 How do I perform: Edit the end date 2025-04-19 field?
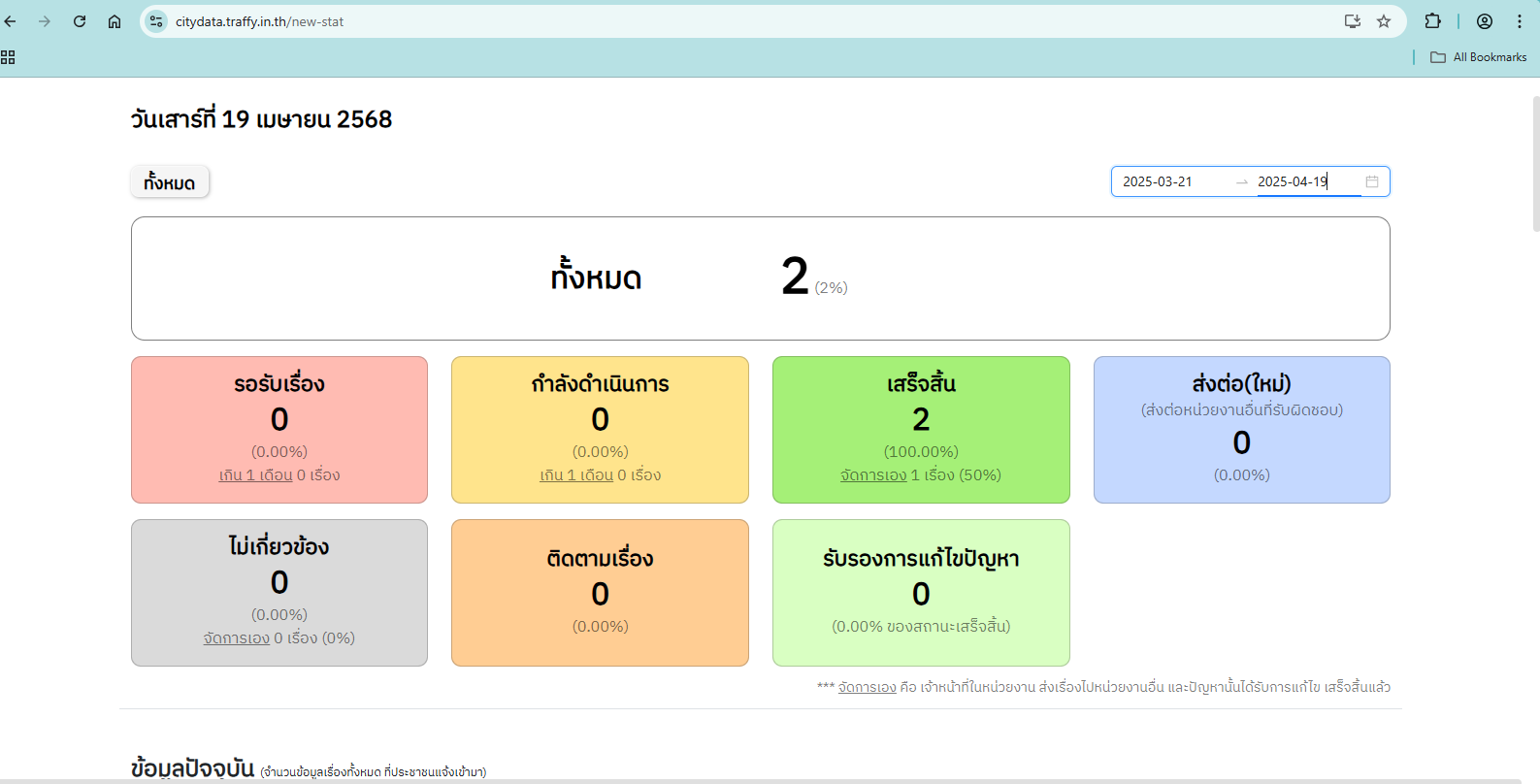[1305, 181]
